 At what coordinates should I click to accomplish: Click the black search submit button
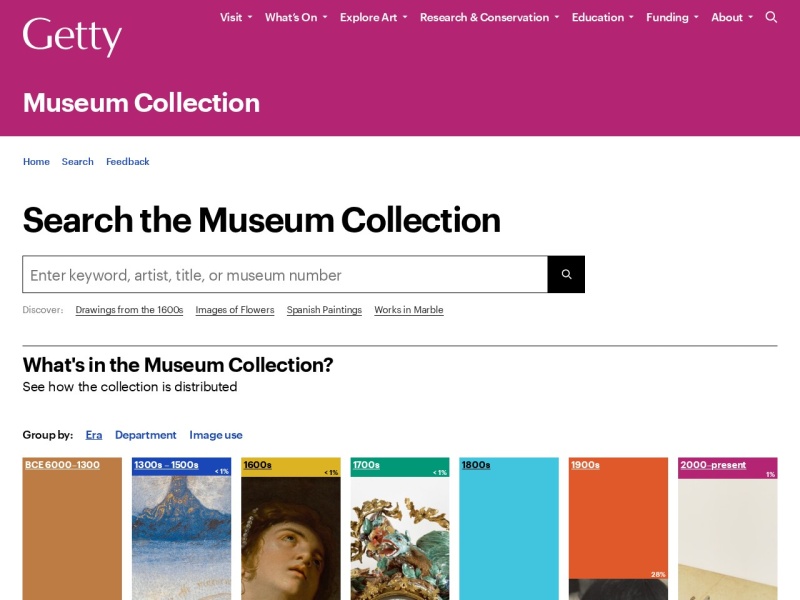[566, 274]
